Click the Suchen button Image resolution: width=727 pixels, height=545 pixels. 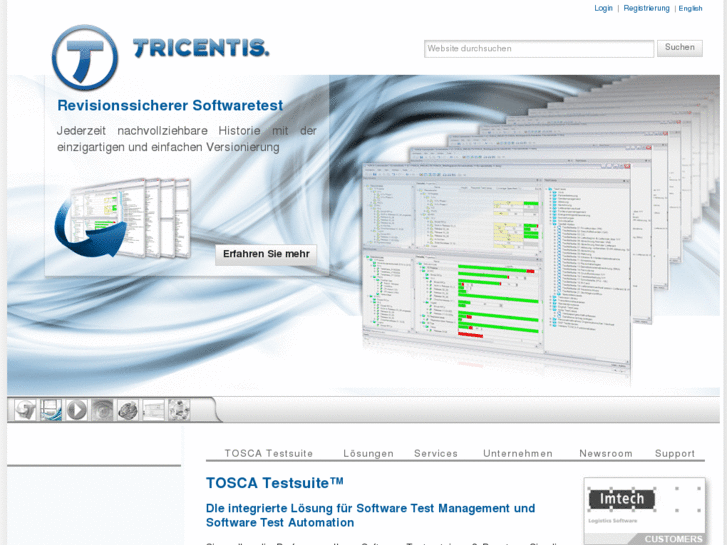point(680,48)
